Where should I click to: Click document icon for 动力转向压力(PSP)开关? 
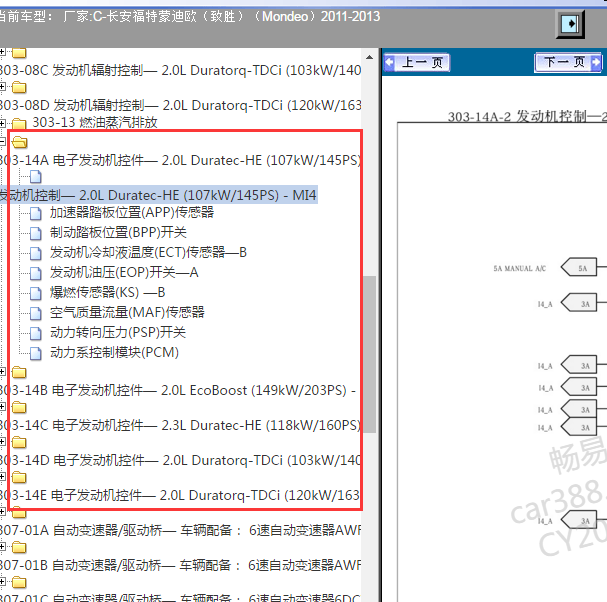coord(36,333)
